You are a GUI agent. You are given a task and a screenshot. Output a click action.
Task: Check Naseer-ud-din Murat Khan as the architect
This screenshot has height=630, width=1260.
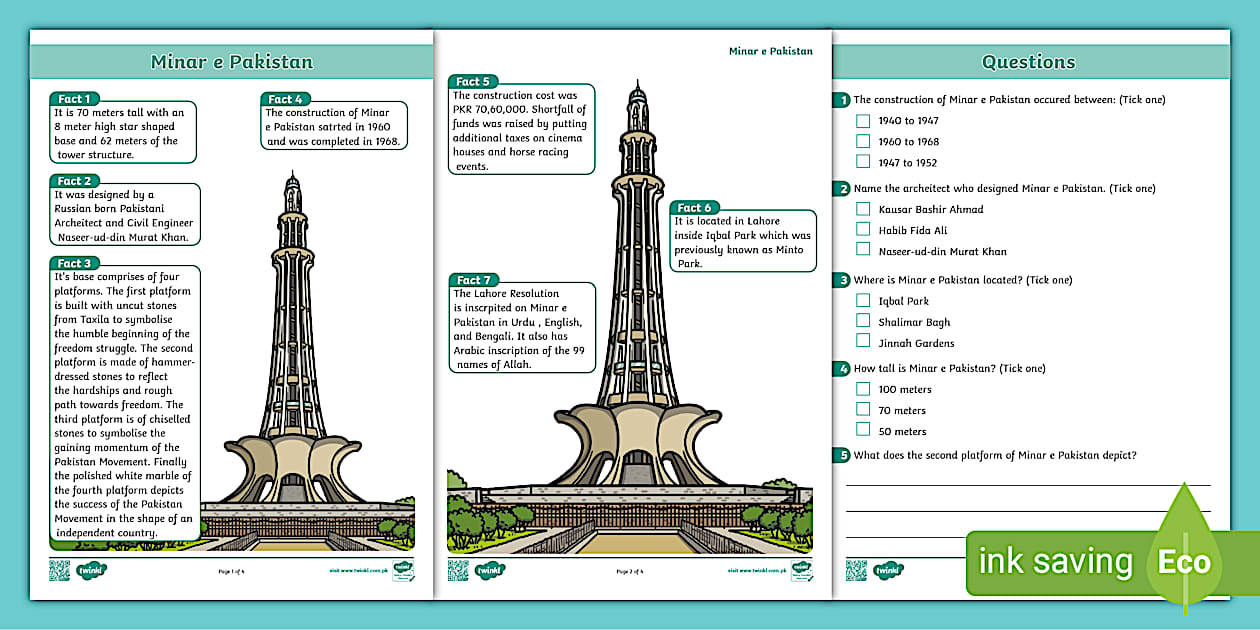click(x=863, y=251)
